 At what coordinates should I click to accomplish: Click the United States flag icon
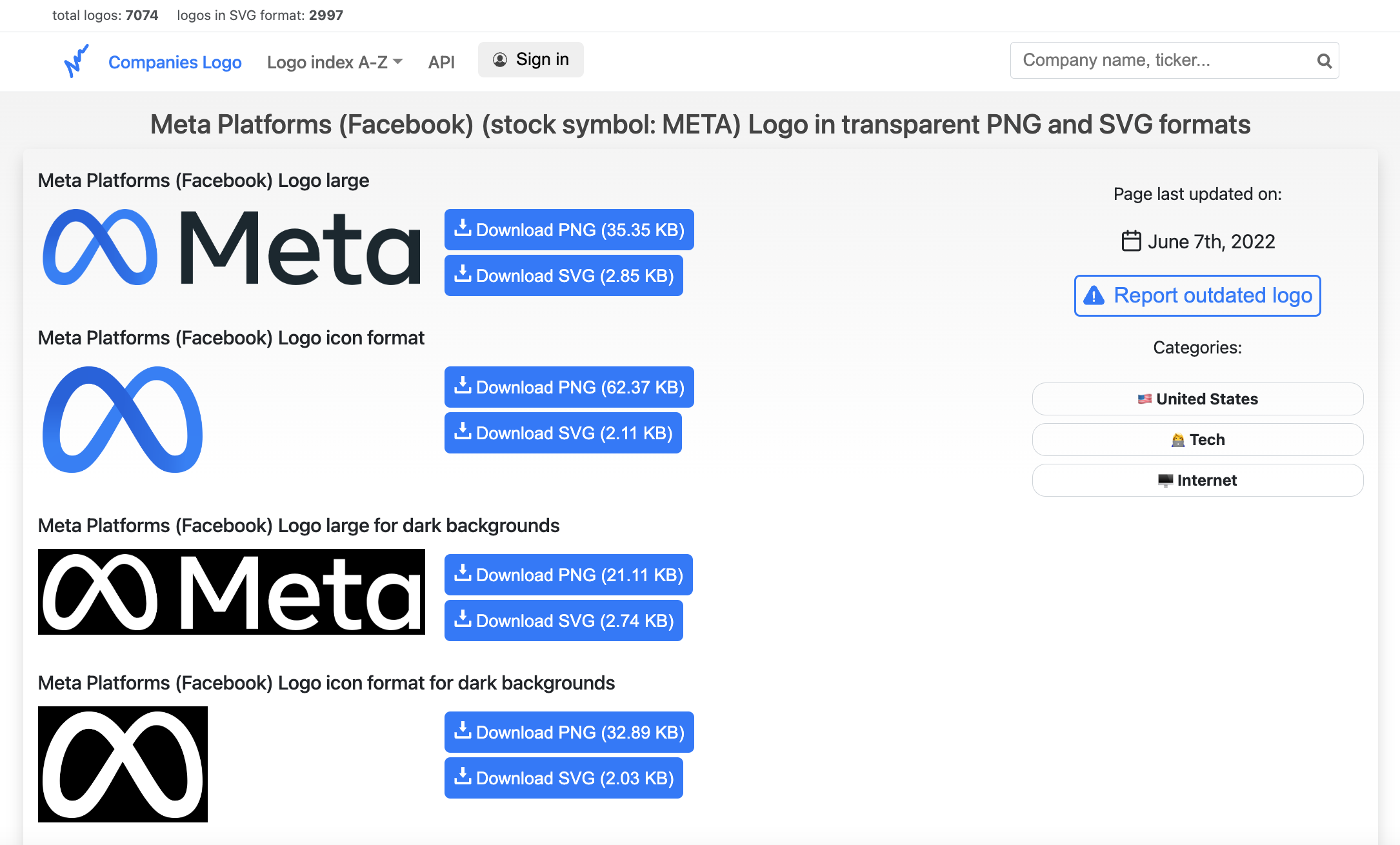(x=1145, y=399)
